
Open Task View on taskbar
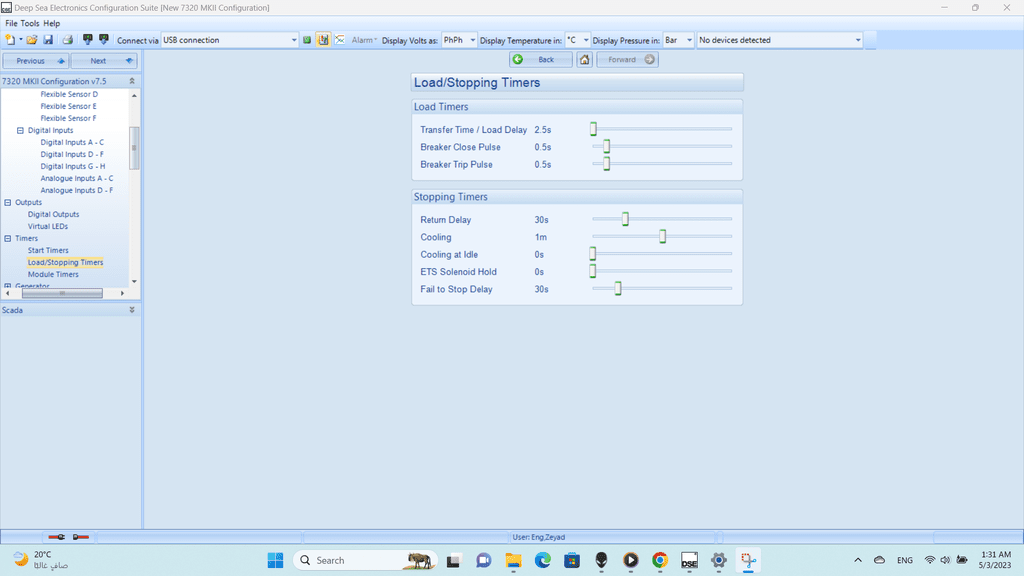point(453,560)
